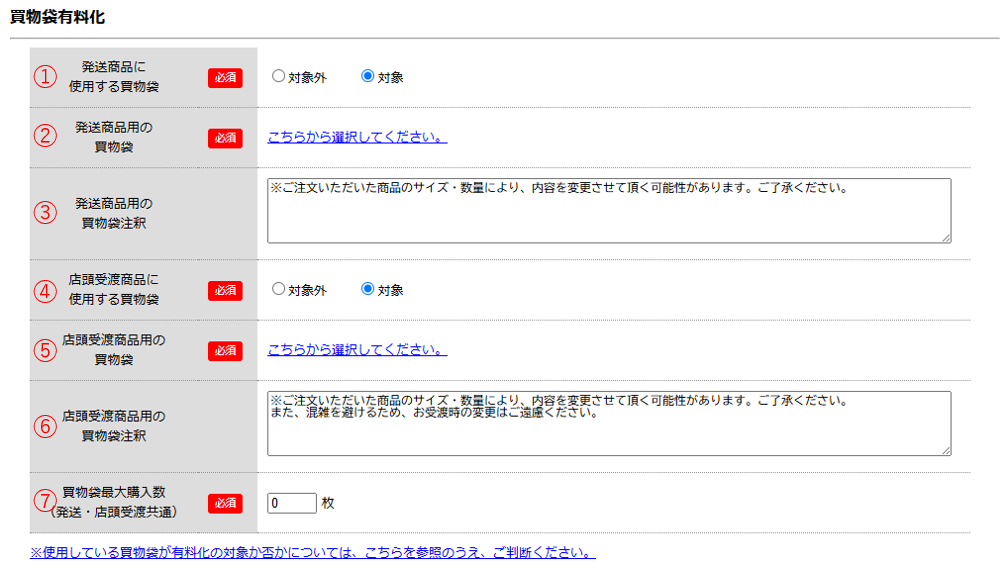The image size is (1004, 571).
Task: Click the circled number 2 marker
Action: pos(46,138)
